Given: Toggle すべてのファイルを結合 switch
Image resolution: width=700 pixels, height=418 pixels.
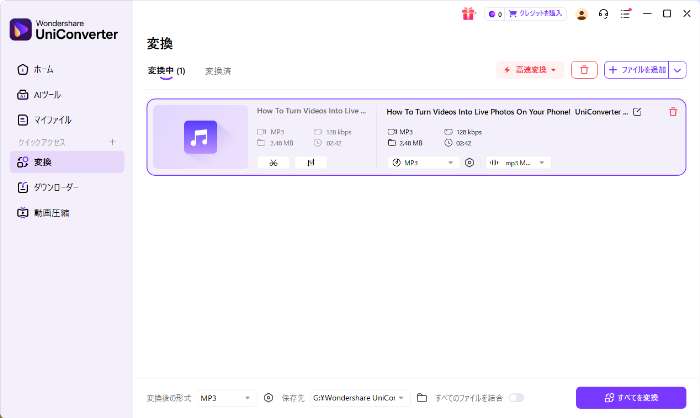Looking at the screenshot, I should (517, 397).
